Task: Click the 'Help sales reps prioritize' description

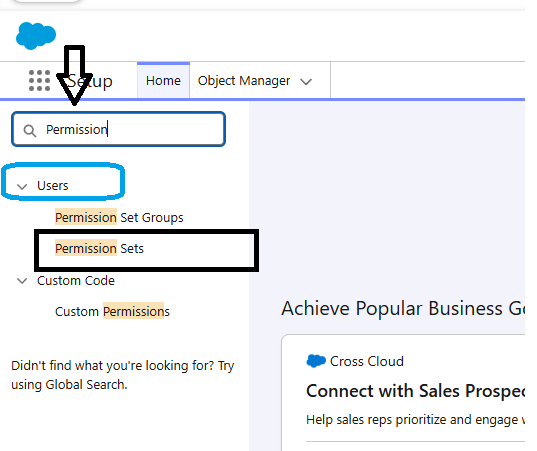Action: (x=415, y=419)
